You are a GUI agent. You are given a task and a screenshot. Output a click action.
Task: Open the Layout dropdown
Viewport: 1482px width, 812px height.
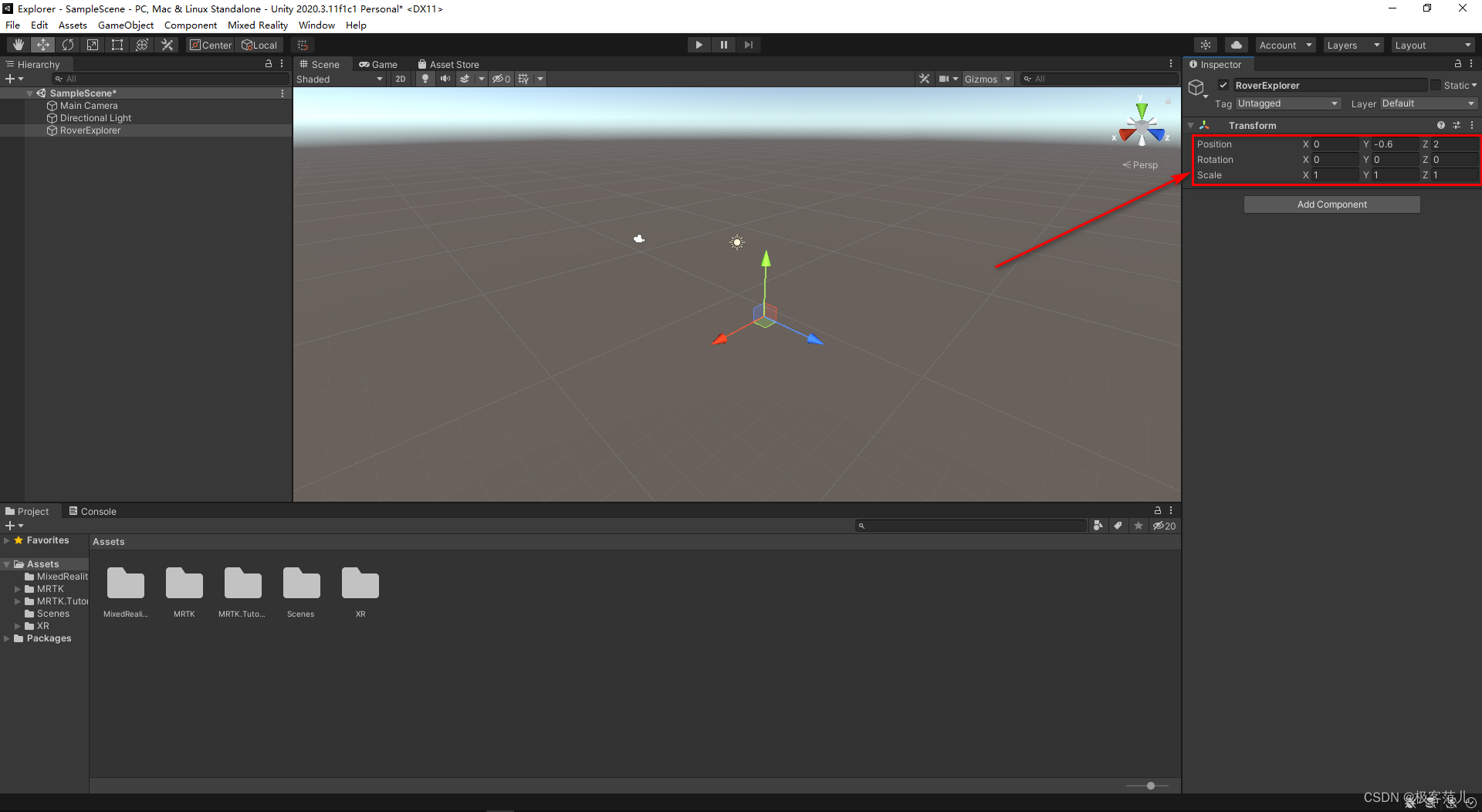coord(1433,45)
